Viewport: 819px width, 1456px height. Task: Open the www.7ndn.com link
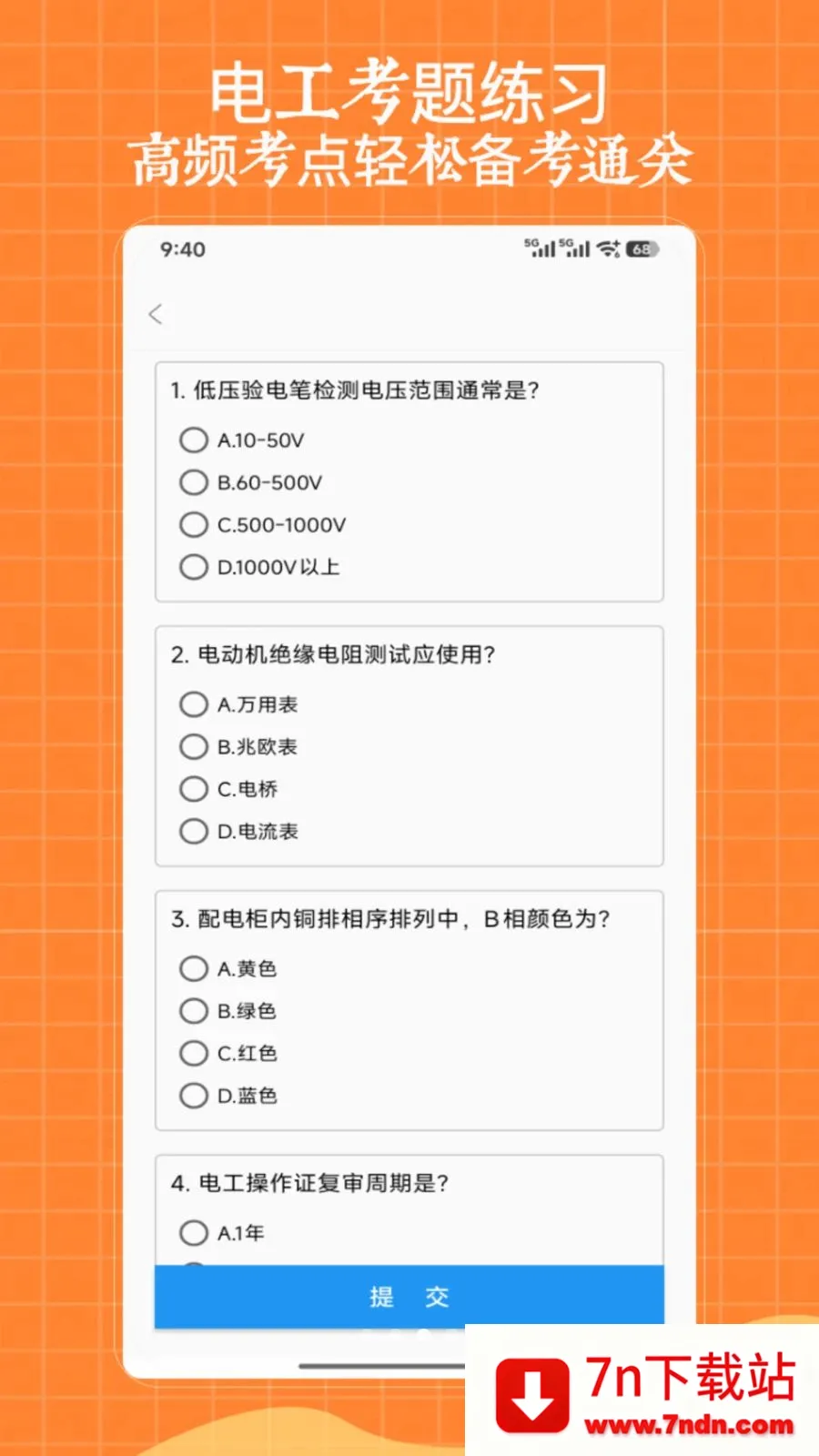689,1425
